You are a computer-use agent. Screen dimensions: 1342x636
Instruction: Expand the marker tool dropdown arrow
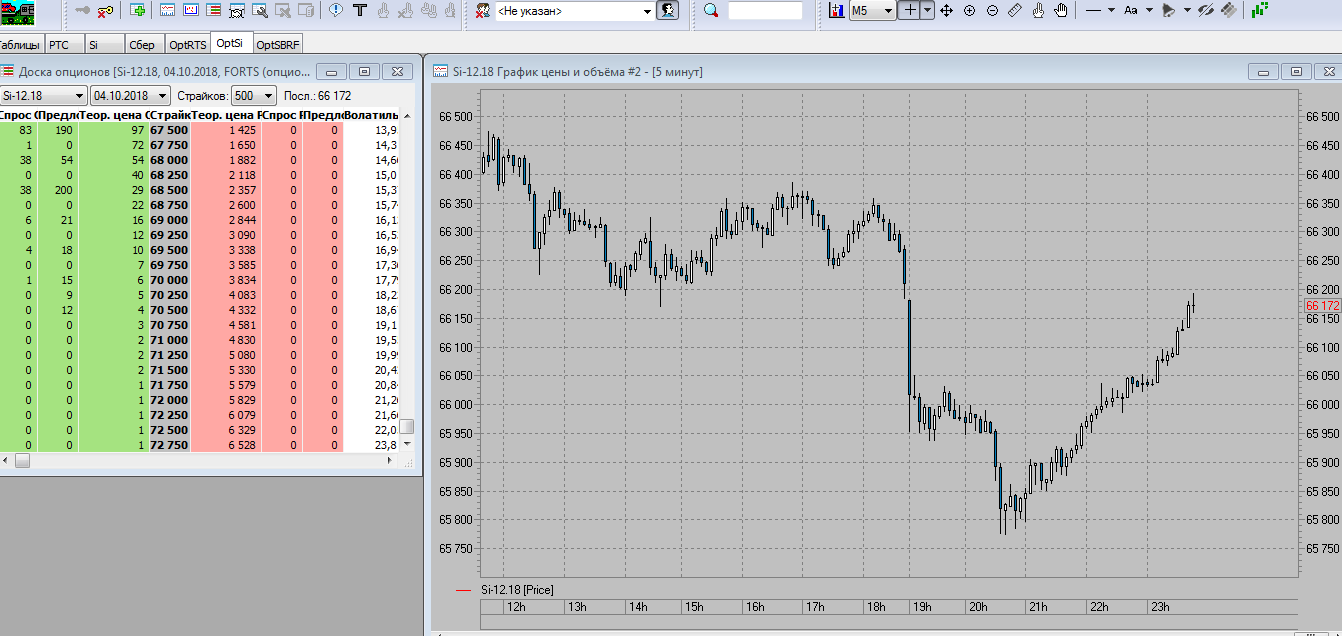(x=1187, y=10)
